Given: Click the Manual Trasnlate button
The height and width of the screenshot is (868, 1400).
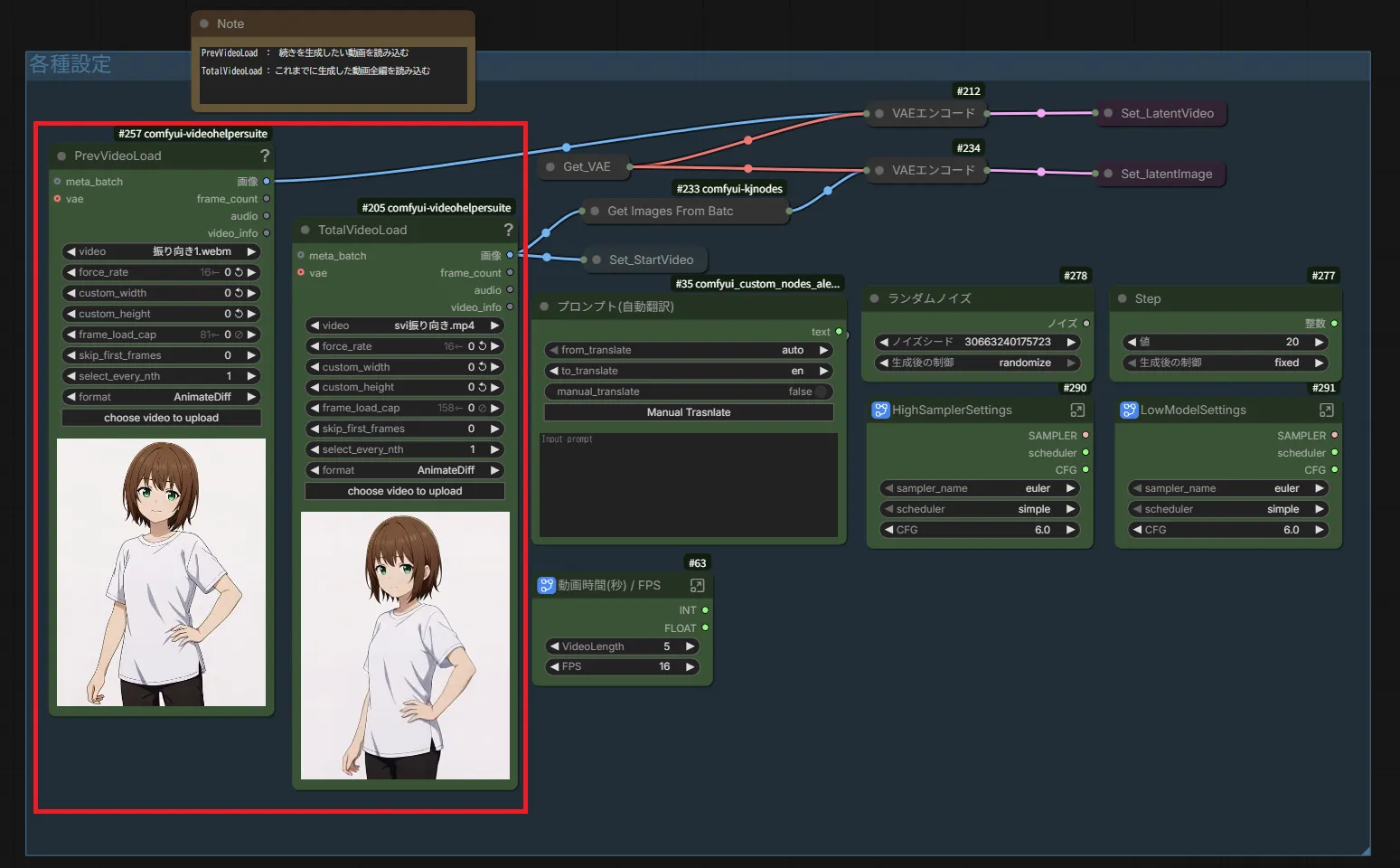Looking at the screenshot, I should pyautogui.click(x=688, y=412).
